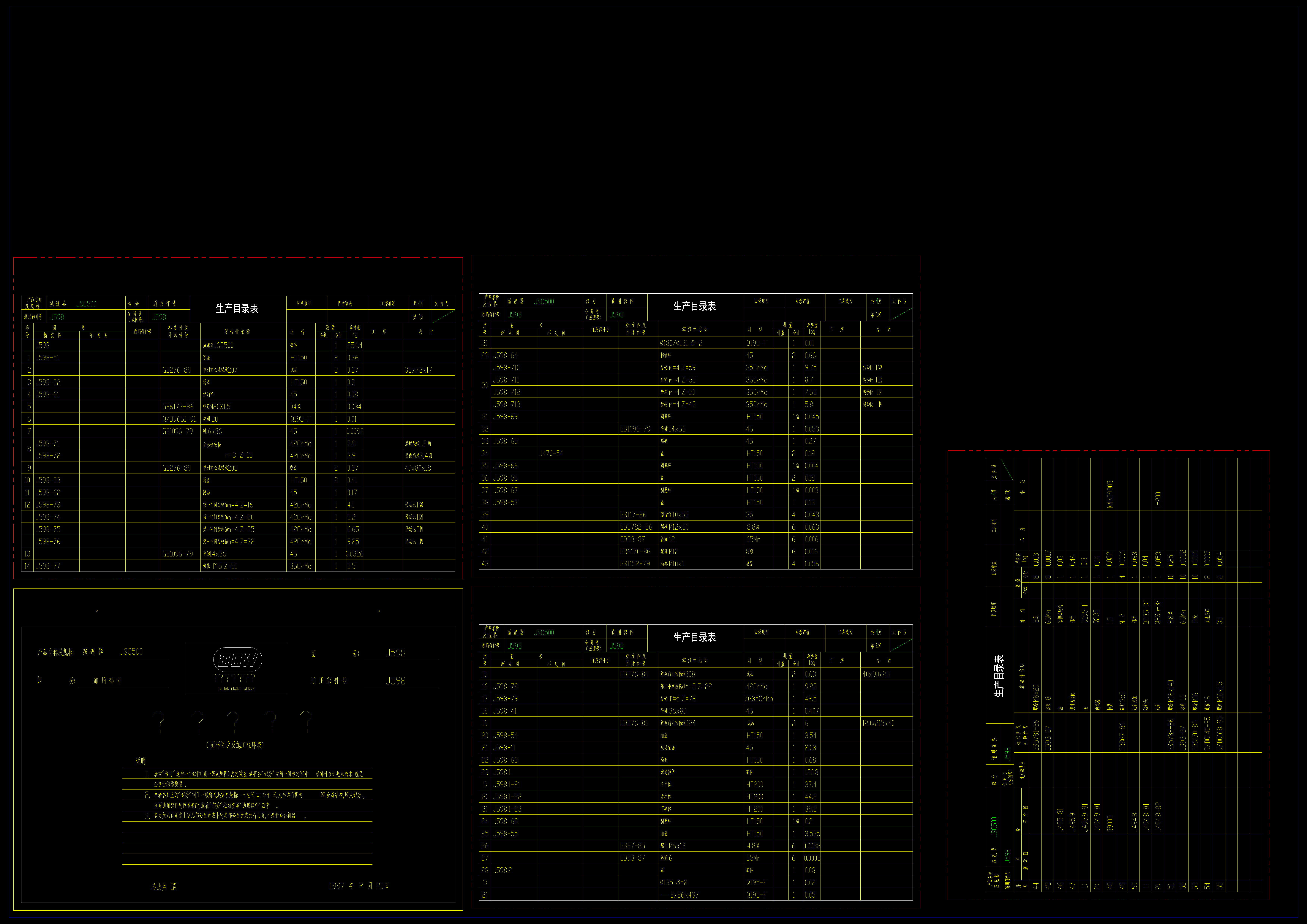The width and height of the screenshot is (1307, 924).
Task: Click the remark "35x72x17"
Action: pos(418,370)
